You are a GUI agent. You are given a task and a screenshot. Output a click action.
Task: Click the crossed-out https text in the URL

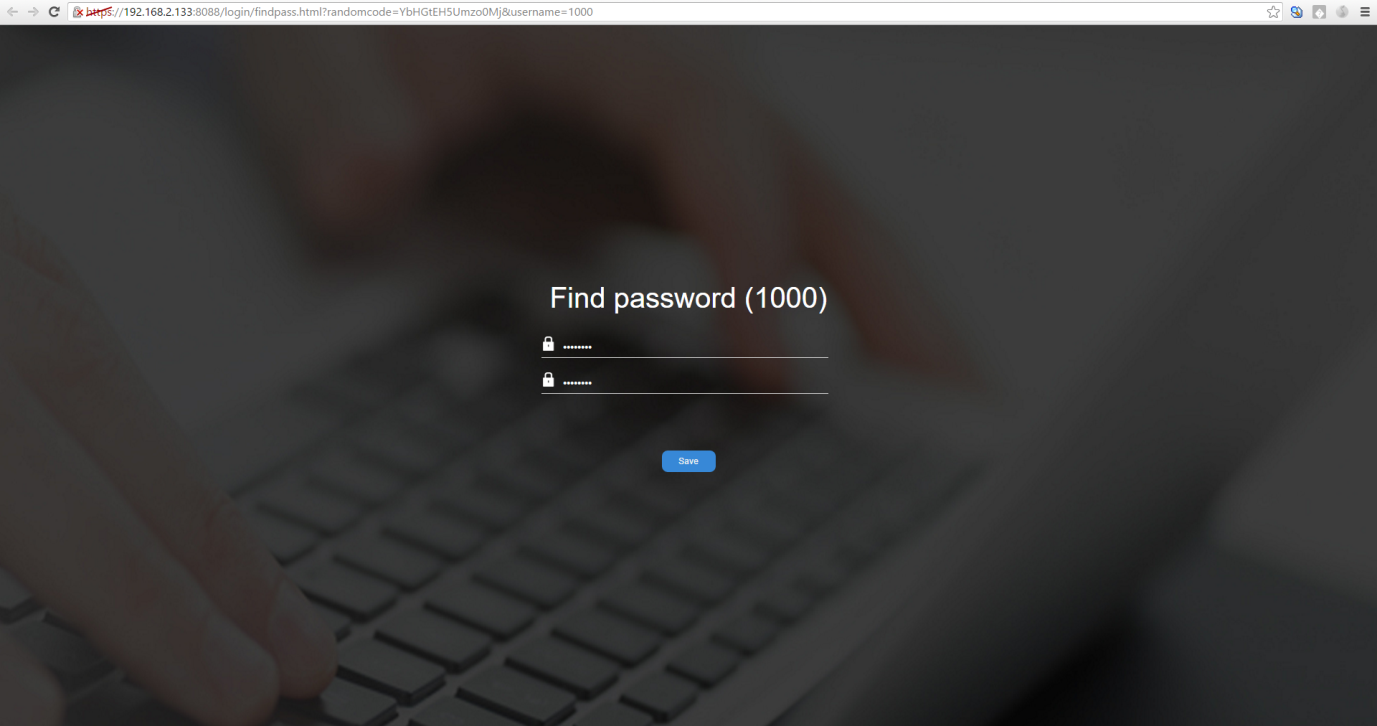(100, 12)
